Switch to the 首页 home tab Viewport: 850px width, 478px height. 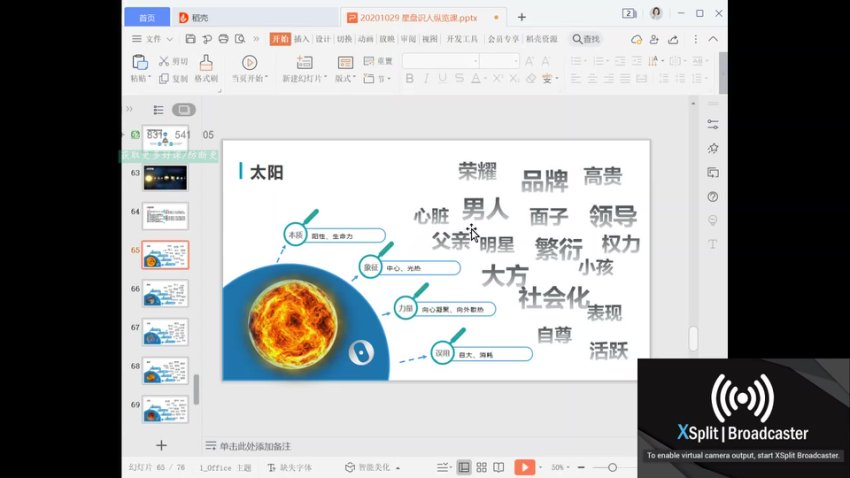point(147,17)
